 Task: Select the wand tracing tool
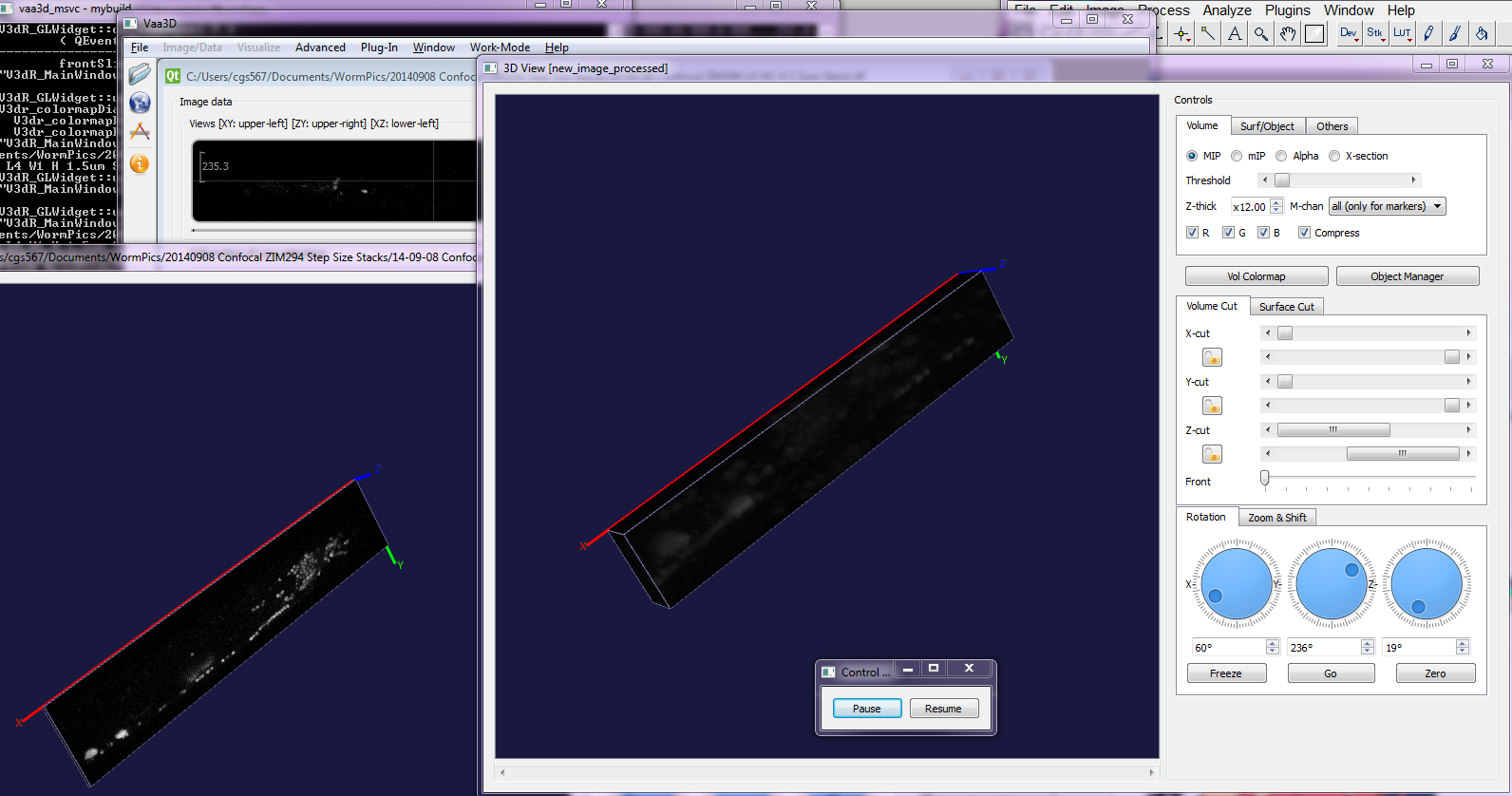pos(1207,34)
